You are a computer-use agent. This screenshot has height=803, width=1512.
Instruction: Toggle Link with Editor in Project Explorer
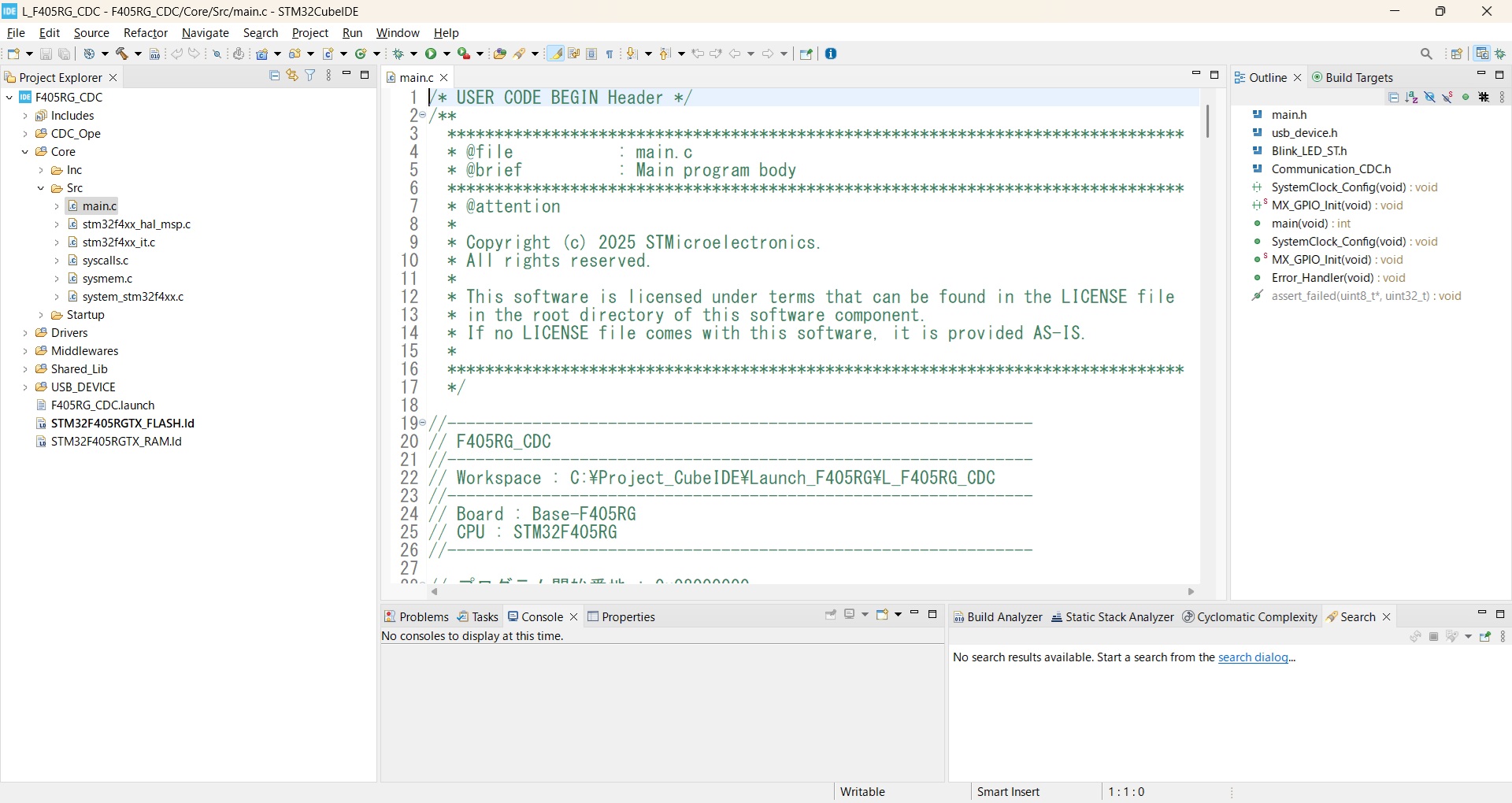click(x=292, y=76)
